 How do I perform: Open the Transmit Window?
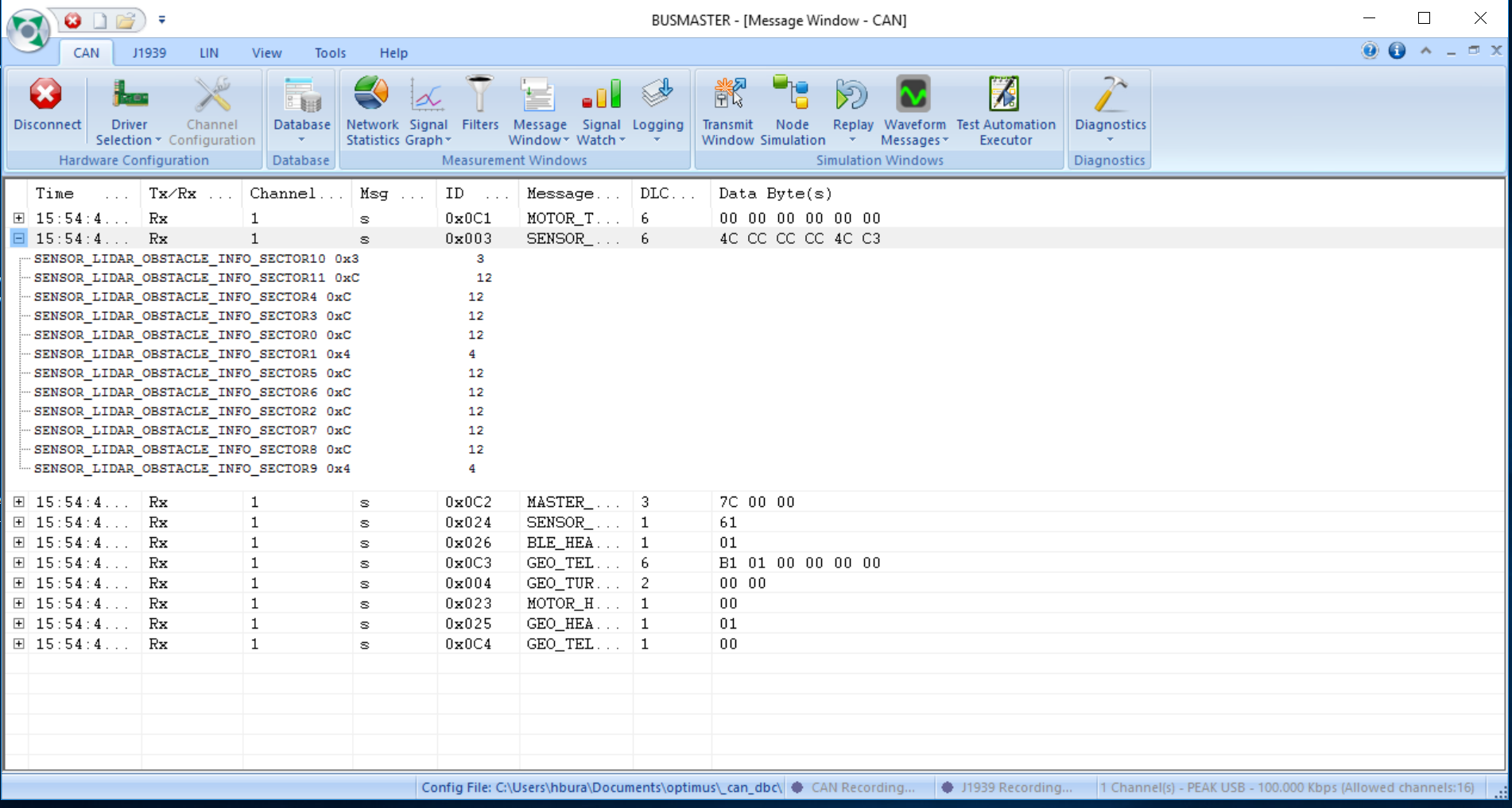(727, 110)
